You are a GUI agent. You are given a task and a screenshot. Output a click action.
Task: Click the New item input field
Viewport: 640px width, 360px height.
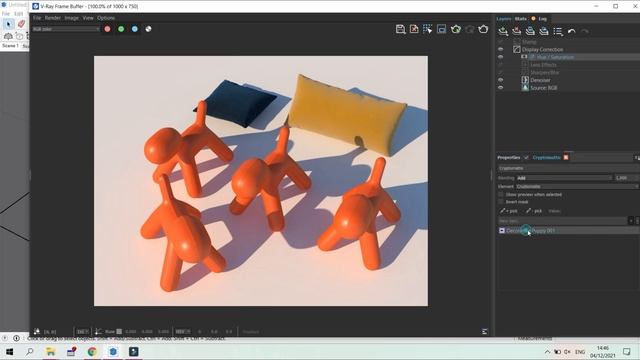point(562,221)
